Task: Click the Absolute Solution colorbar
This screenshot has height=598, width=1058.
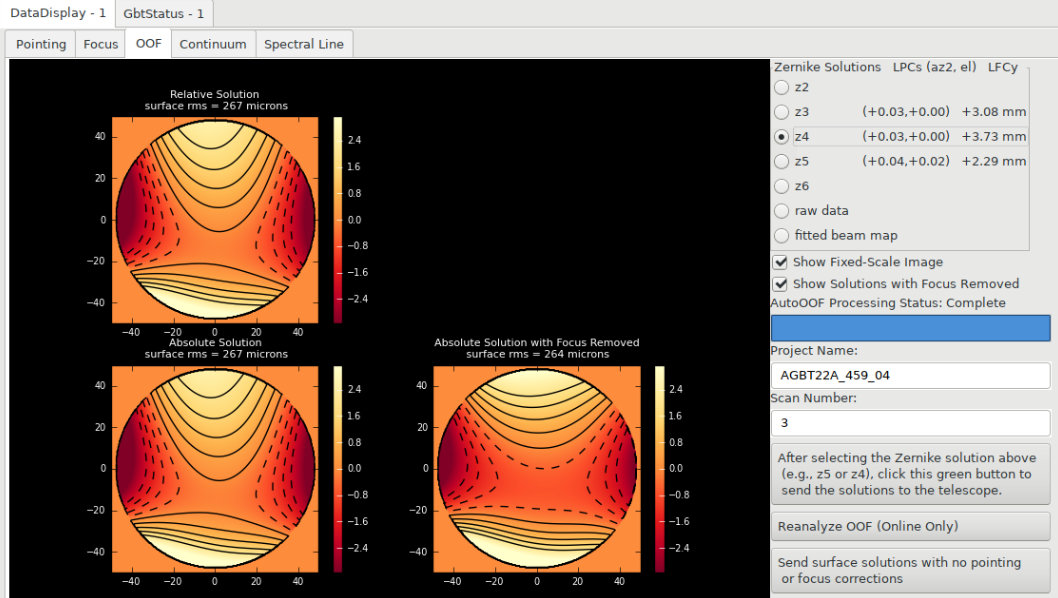Action: 337,469
